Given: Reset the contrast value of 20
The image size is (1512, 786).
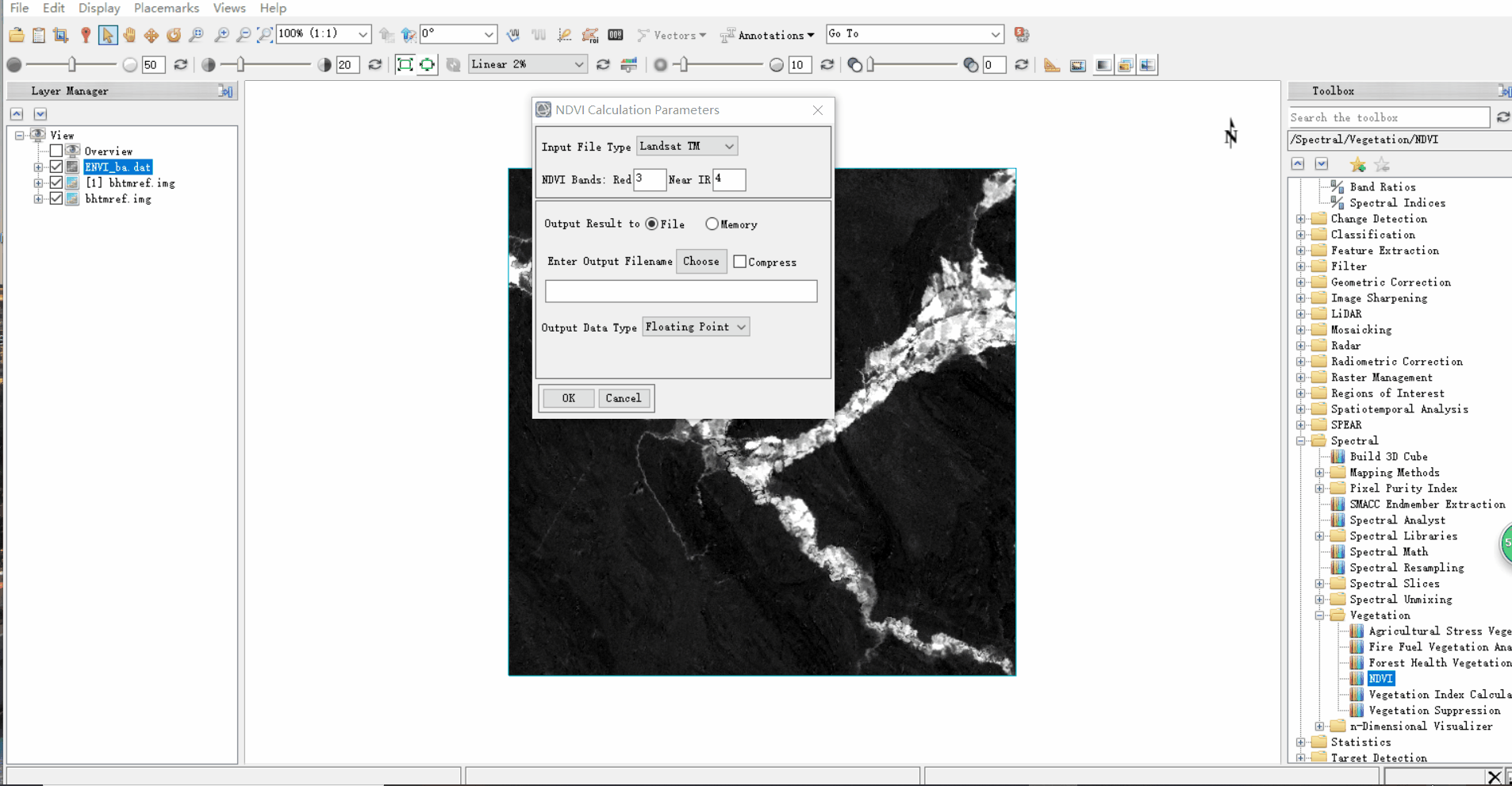Looking at the screenshot, I should coord(375,65).
